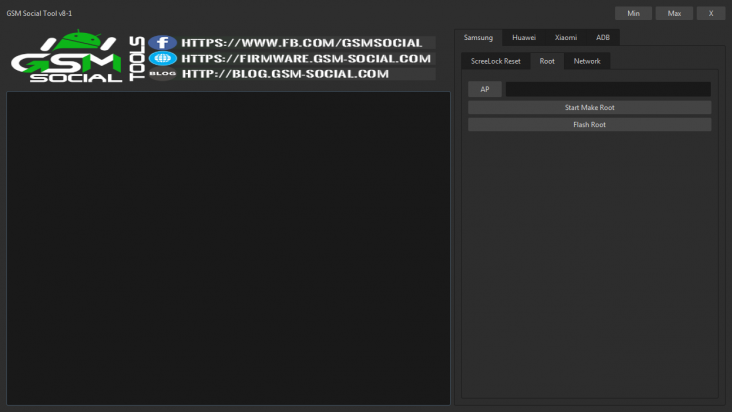The image size is (732, 412).
Task: Click the AP file browse button
Action: [485, 89]
